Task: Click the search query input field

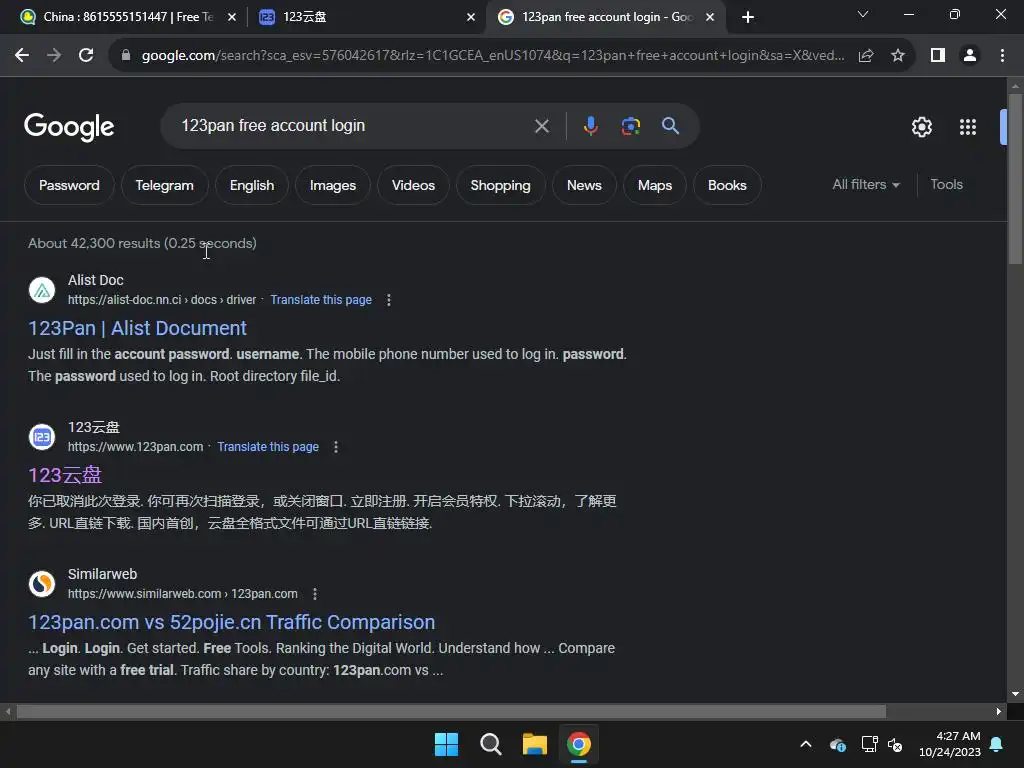Action: coord(353,125)
